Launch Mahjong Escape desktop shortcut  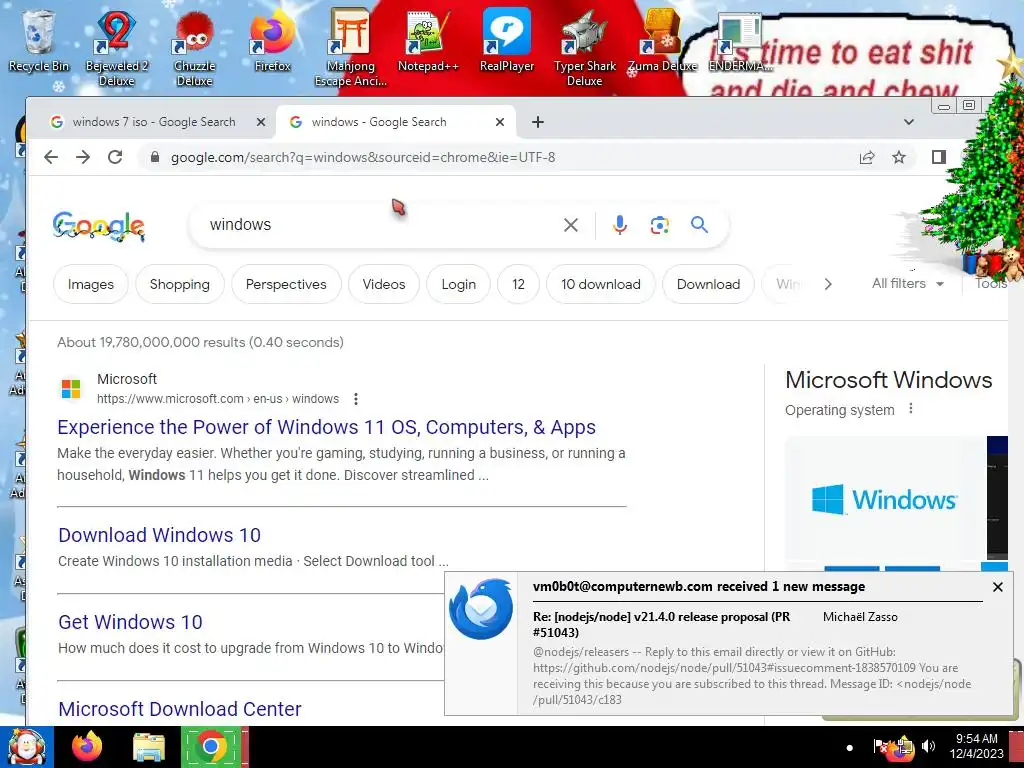click(x=351, y=47)
